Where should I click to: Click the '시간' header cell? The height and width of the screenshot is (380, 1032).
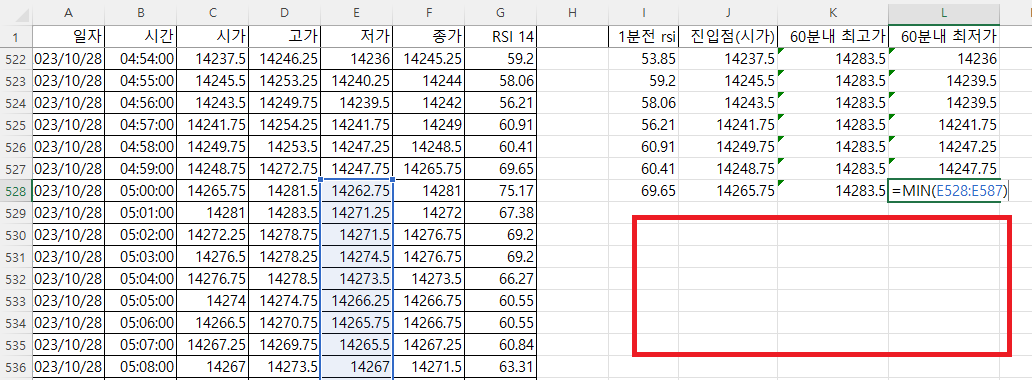pyautogui.click(x=140, y=36)
